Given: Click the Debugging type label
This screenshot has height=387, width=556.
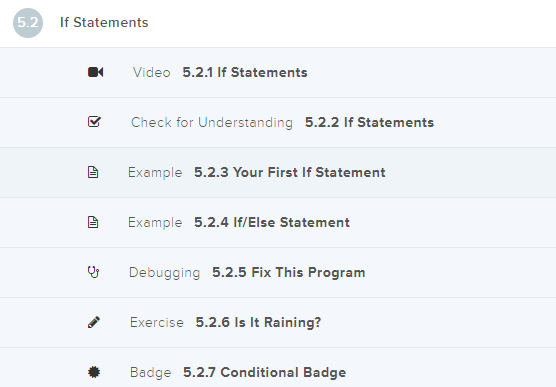Looking at the screenshot, I should pos(165,273).
